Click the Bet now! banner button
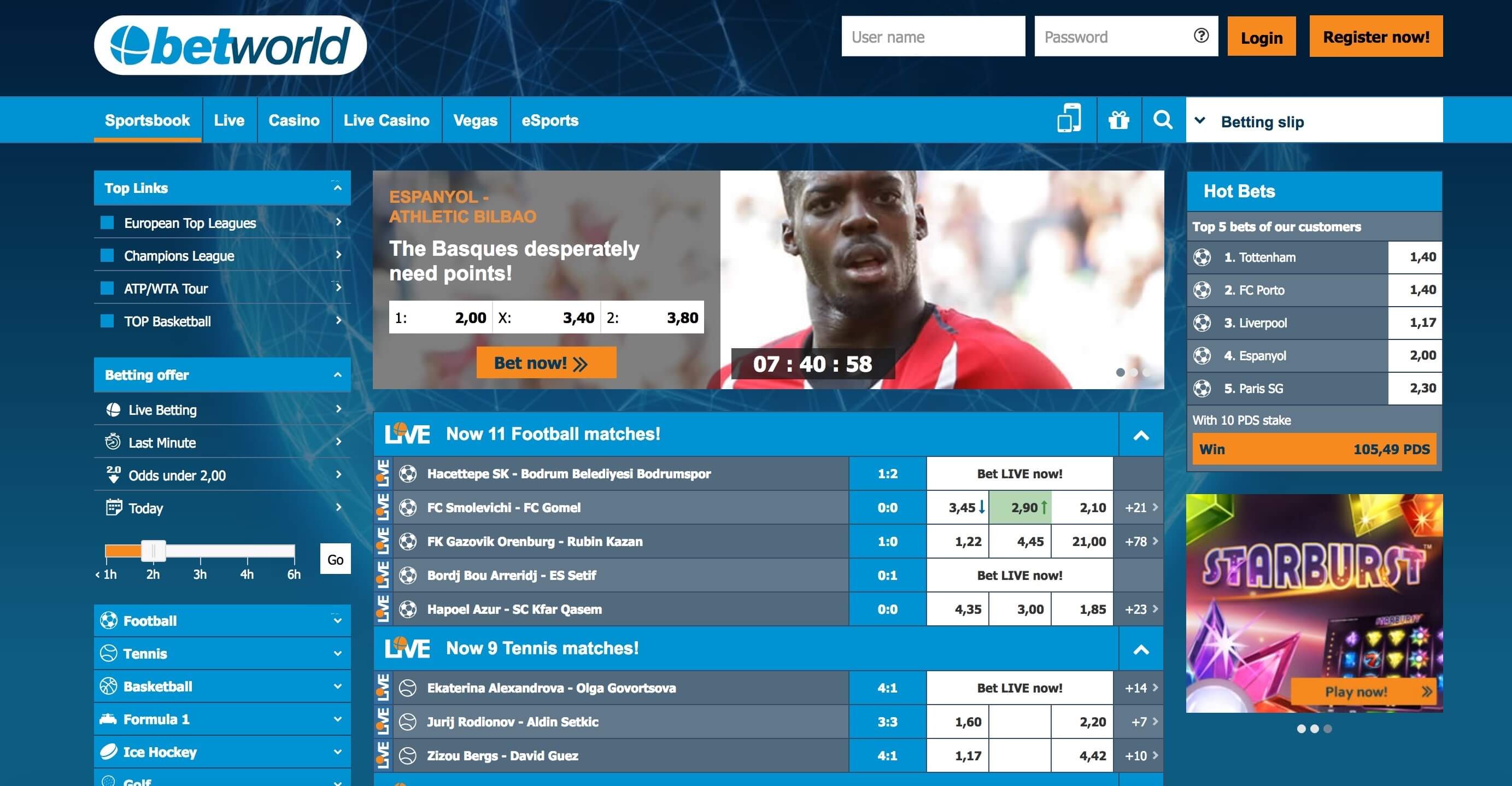The height and width of the screenshot is (786, 1512). pos(546,363)
